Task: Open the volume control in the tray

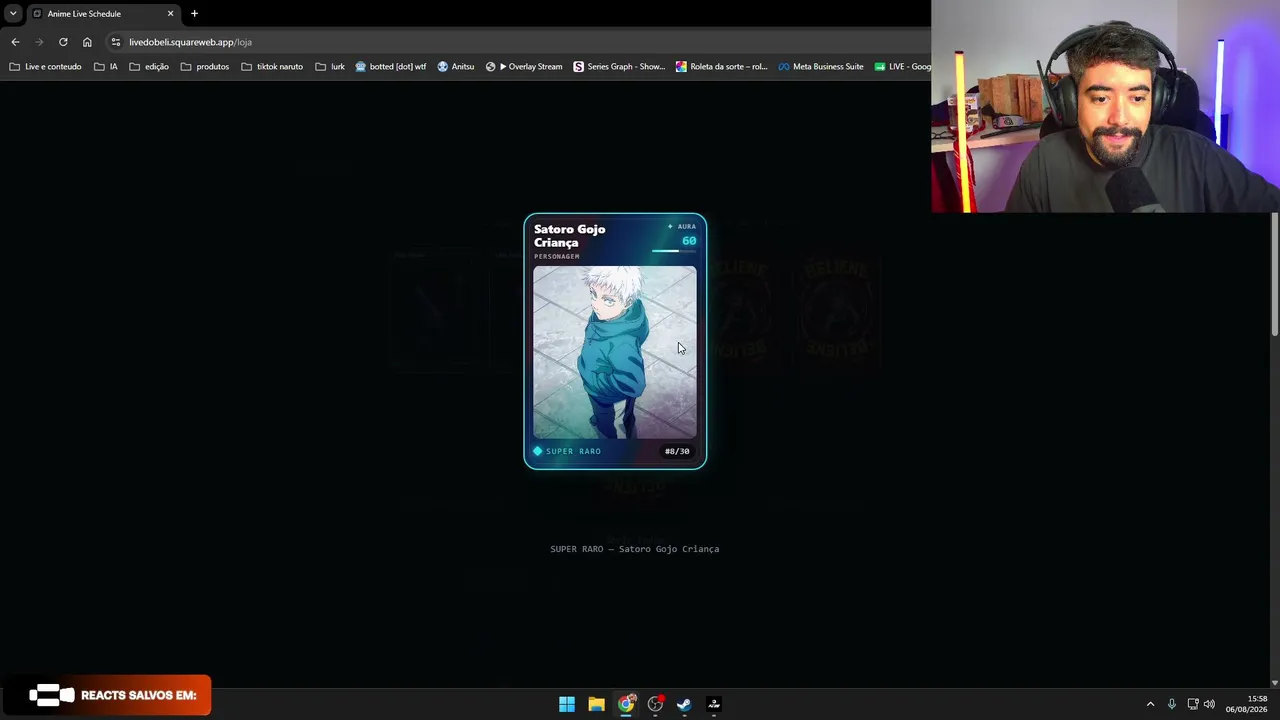Action: [x=1209, y=704]
